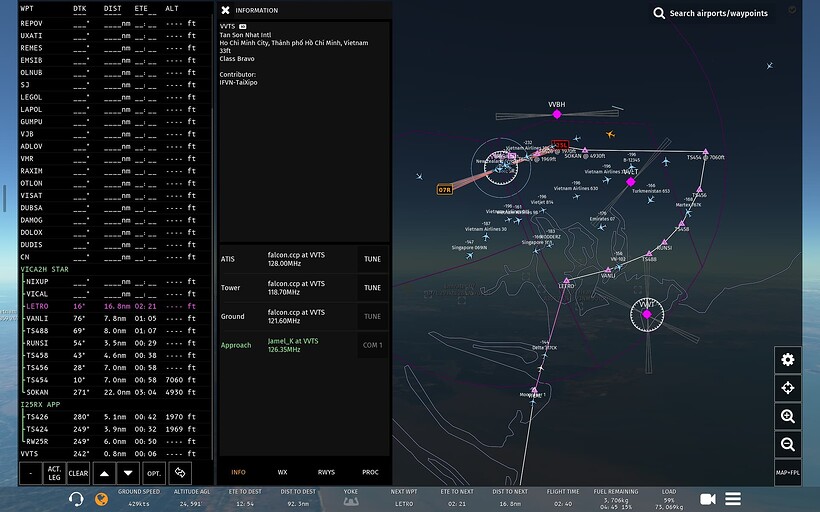Screen dimensions: 820x512
Task: Select the SOKAN waypoint row
Action: tap(114, 392)
